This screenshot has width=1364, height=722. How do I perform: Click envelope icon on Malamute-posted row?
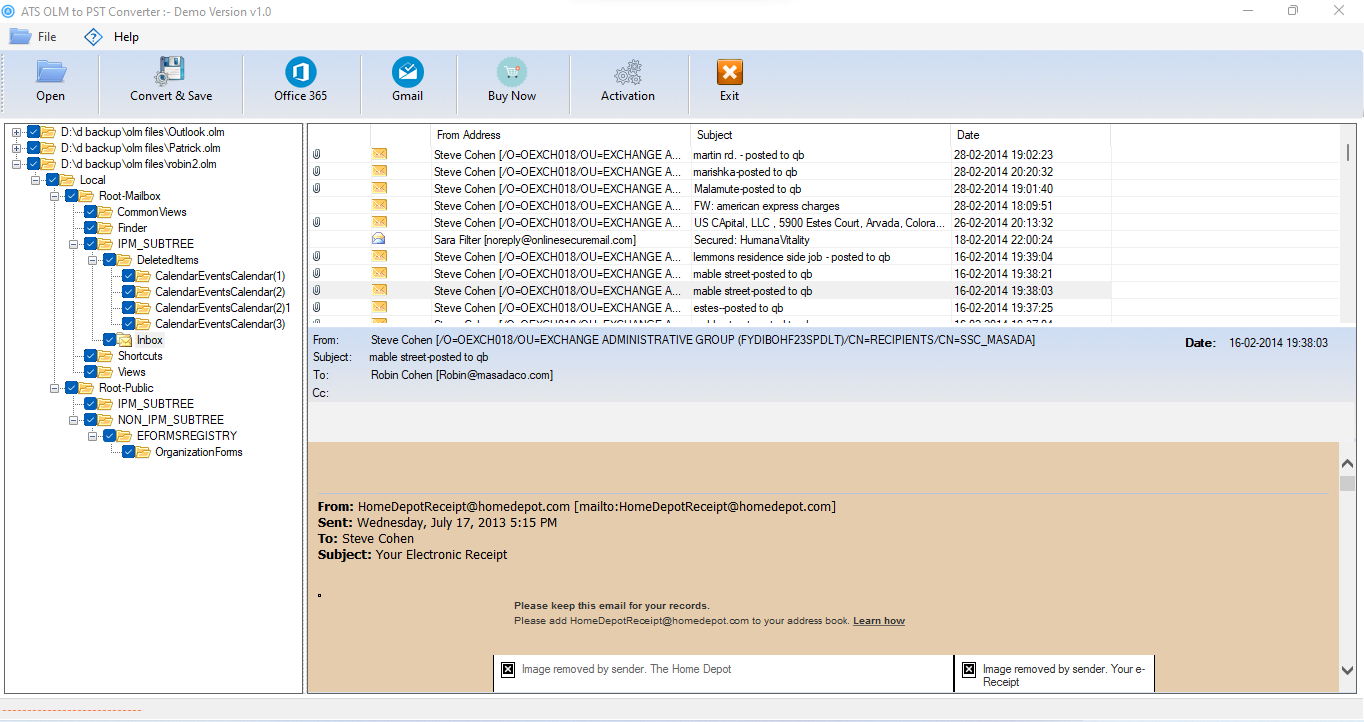point(379,189)
